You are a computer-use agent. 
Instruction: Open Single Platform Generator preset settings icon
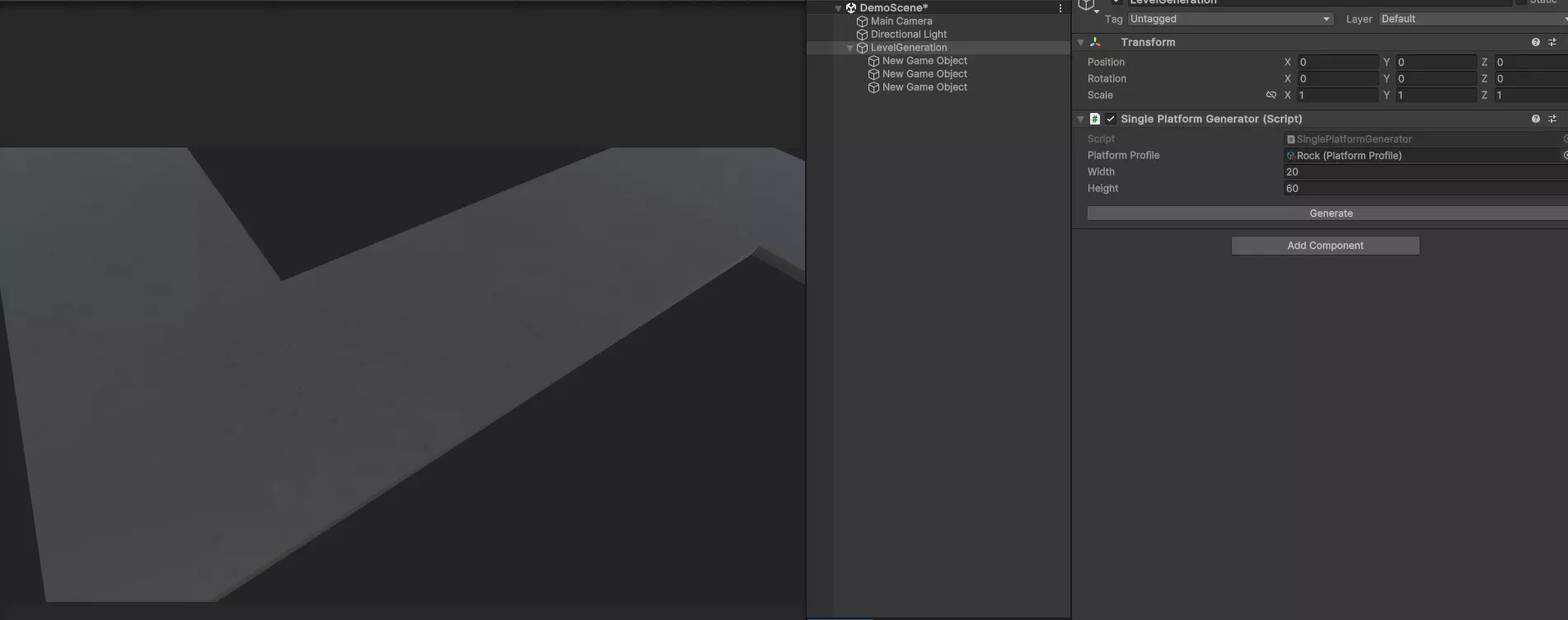click(x=1552, y=119)
